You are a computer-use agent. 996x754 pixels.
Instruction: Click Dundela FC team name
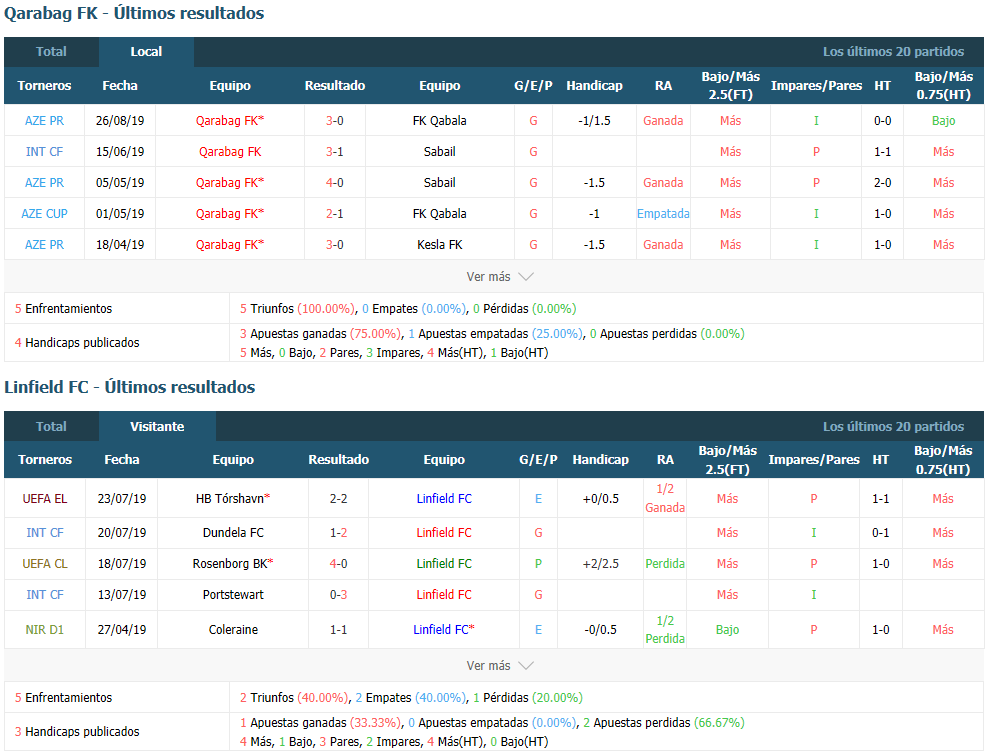pos(233,533)
